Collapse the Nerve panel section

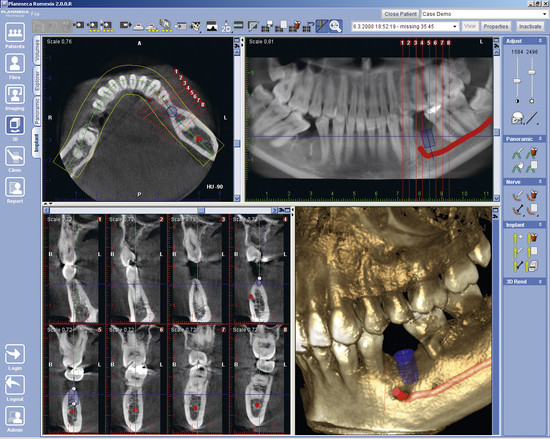pyautogui.click(x=524, y=182)
